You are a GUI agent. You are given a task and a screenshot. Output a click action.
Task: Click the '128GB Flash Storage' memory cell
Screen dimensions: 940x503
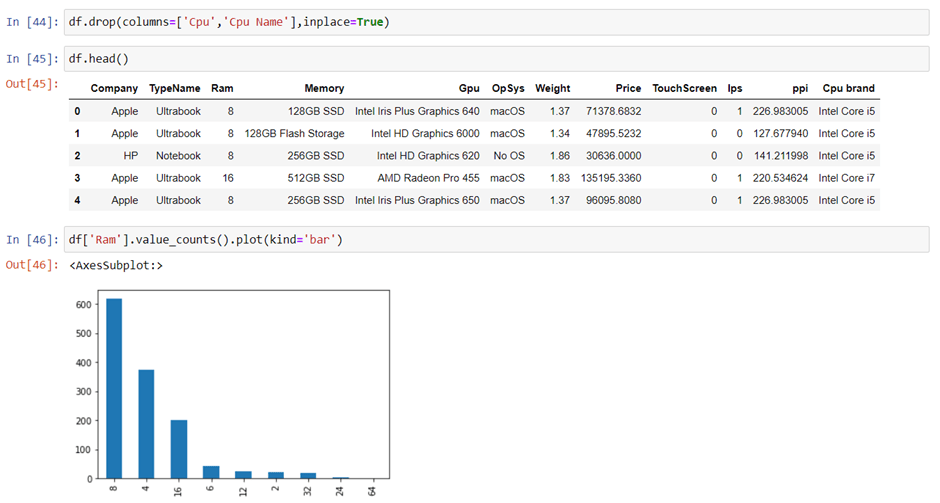coord(294,133)
